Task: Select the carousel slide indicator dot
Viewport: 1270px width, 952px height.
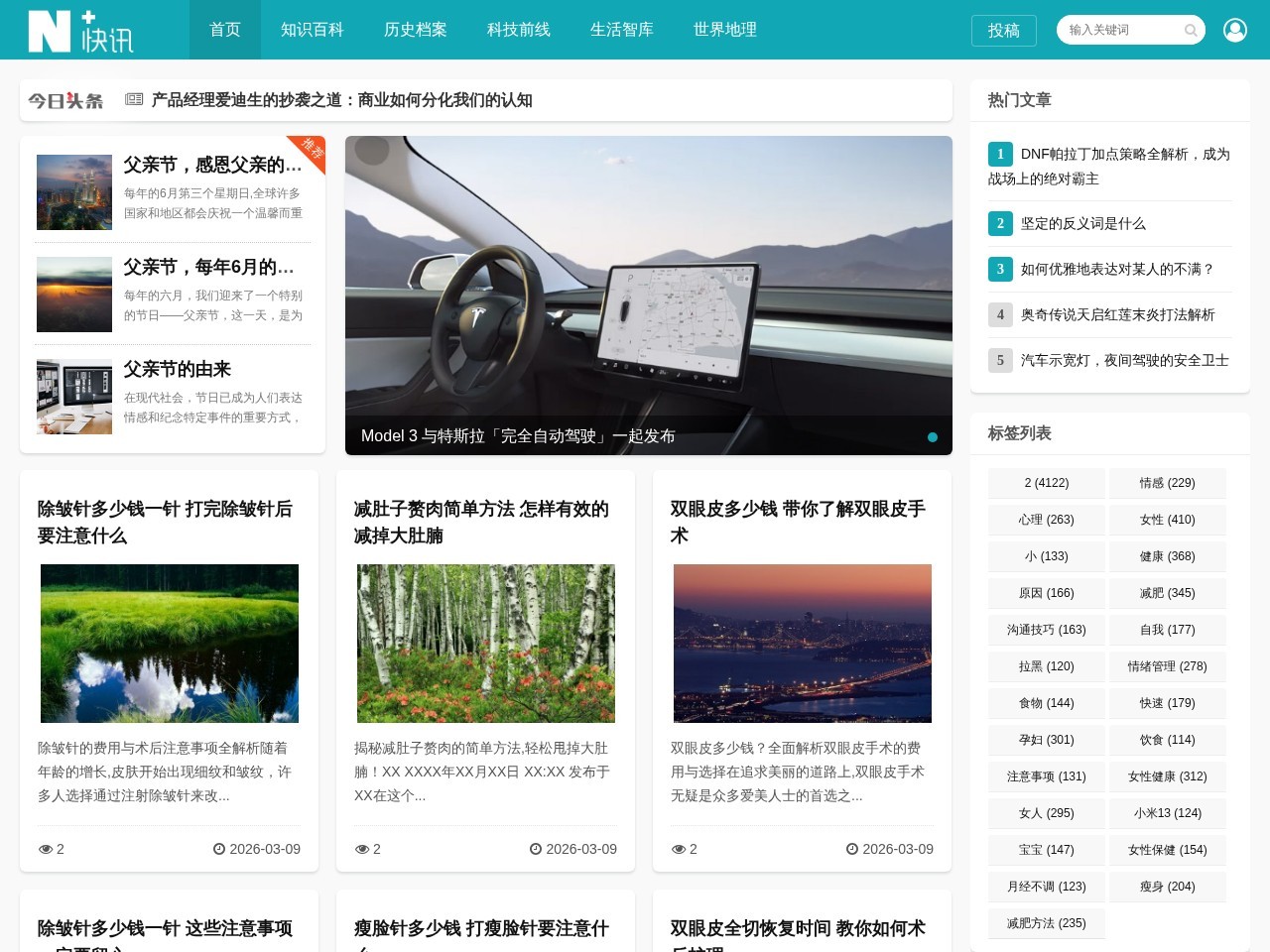Action: click(933, 436)
